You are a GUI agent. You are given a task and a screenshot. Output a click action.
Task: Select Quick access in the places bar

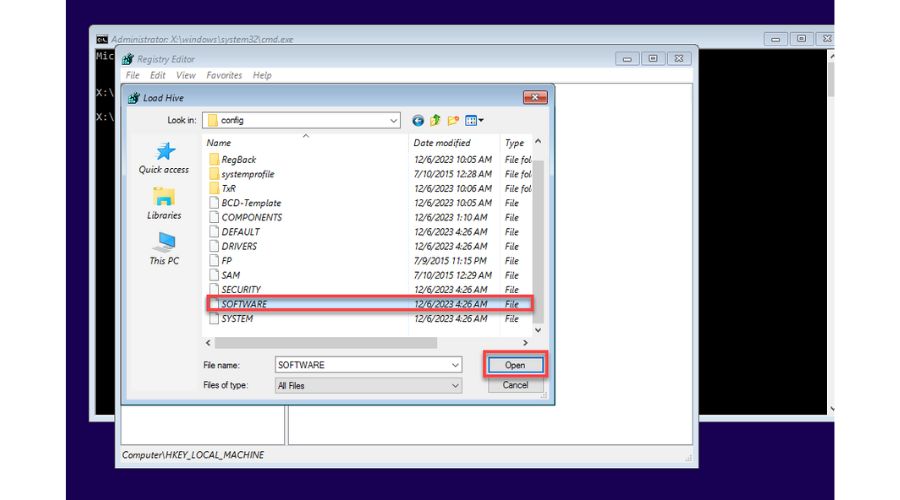coord(164,158)
